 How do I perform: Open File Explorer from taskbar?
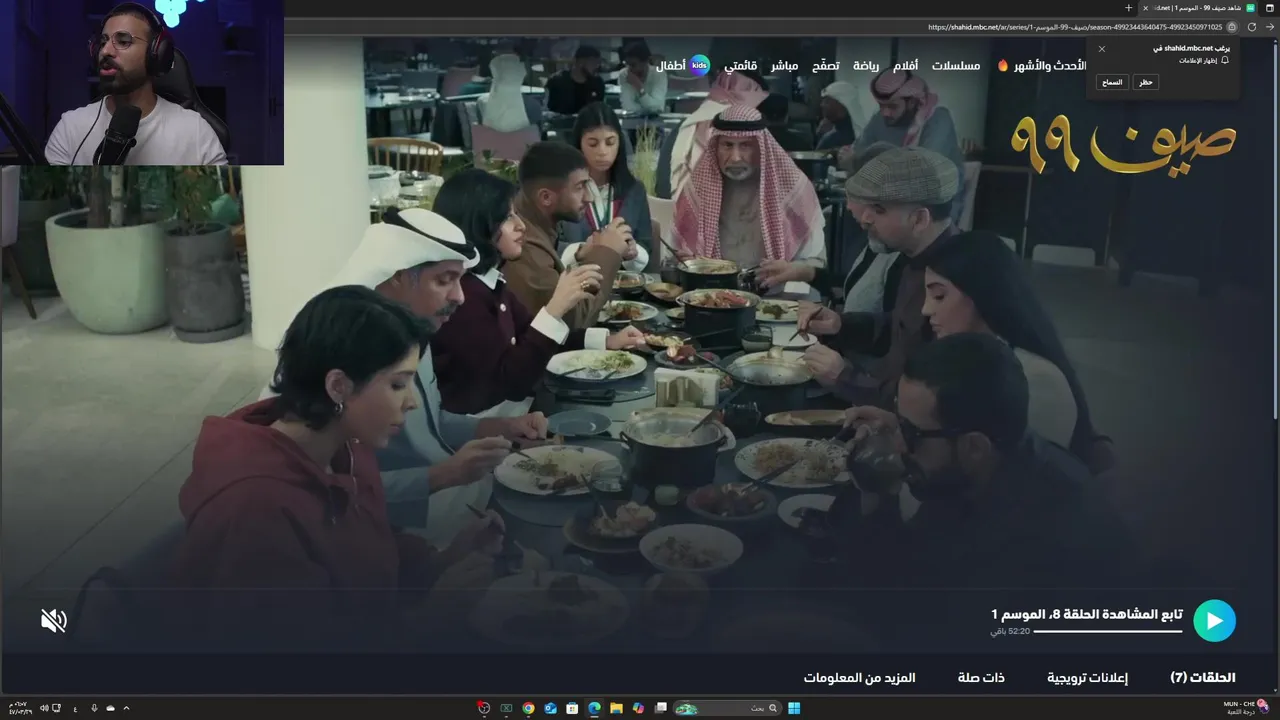(616, 708)
